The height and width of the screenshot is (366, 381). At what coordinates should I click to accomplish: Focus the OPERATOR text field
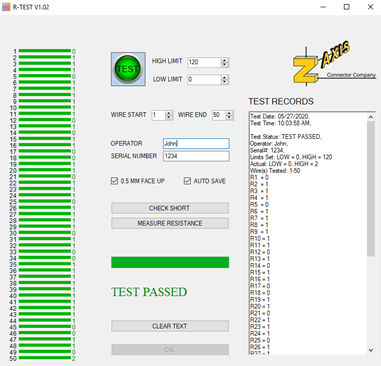[x=196, y=144]
